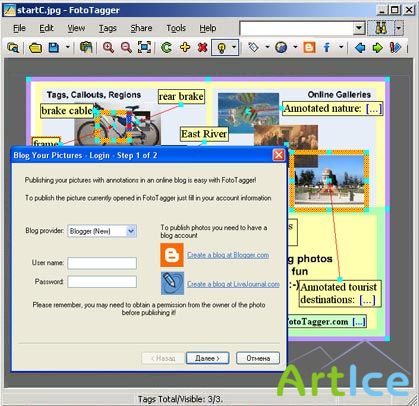
Task: Open the Help menu
Action: 208,28
